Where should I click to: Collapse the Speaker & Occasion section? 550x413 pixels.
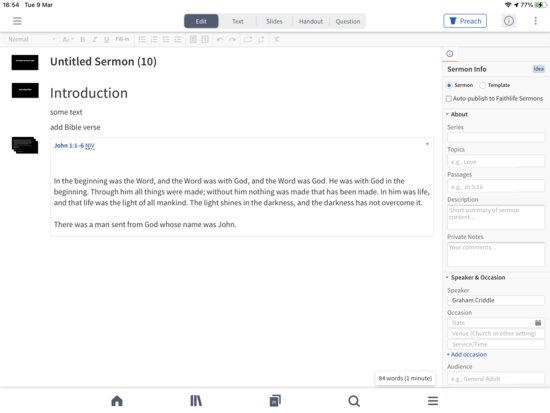click(447, 278)
